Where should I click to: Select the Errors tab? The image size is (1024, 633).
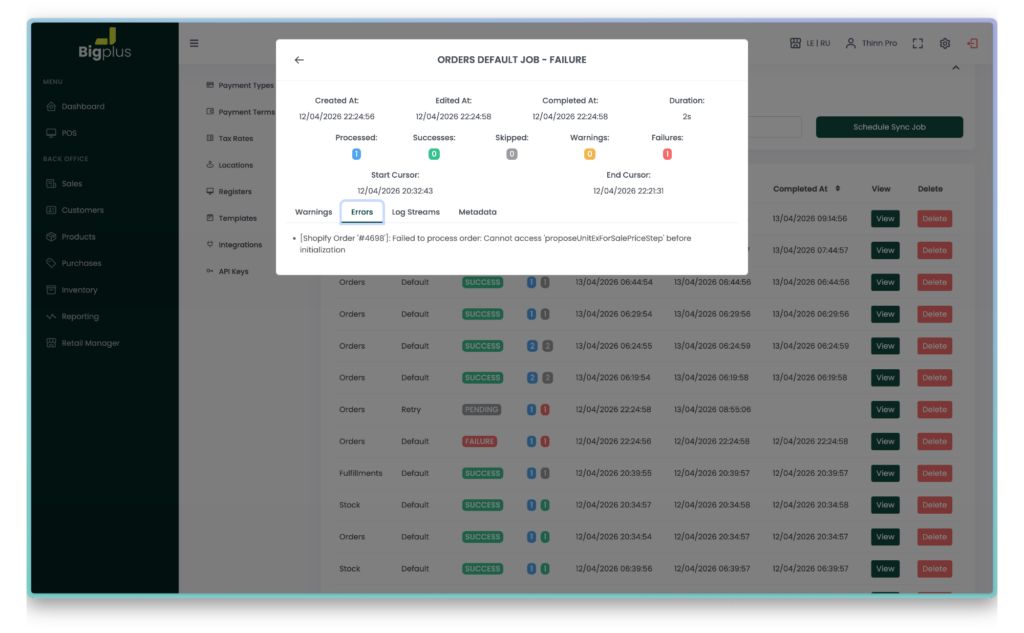coord(362,212)
